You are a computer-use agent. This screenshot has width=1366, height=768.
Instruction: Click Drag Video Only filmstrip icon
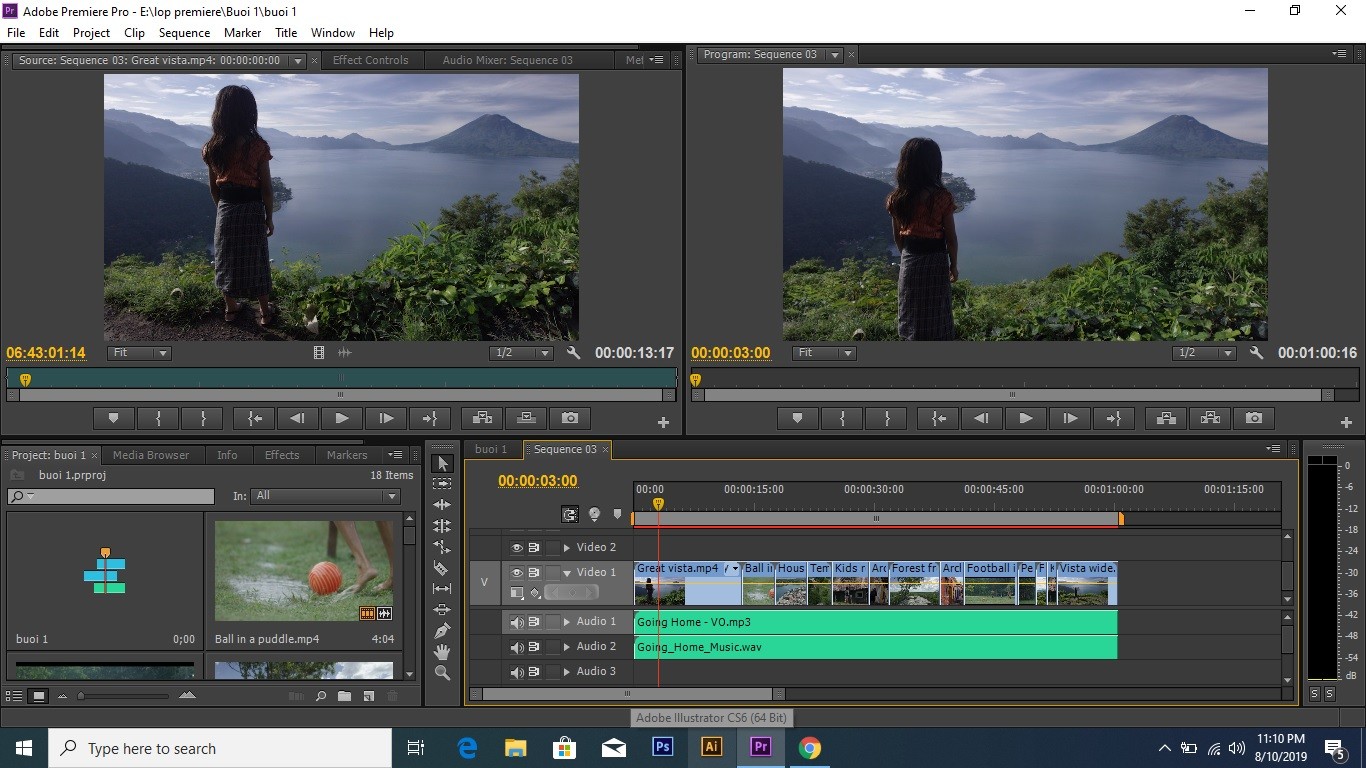[319, 353]
